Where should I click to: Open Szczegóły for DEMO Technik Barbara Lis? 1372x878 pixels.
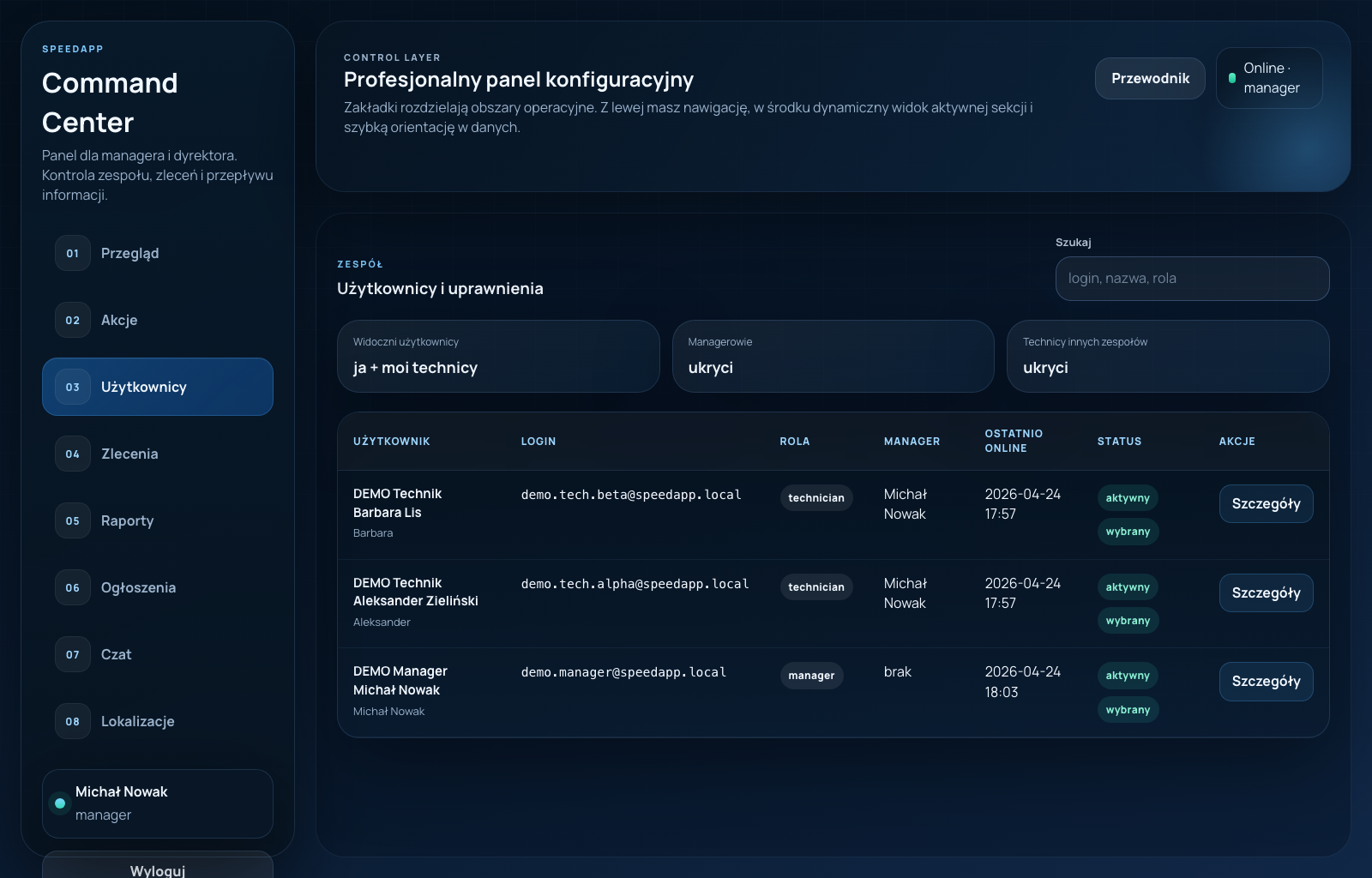click(x=1266, y=503)
